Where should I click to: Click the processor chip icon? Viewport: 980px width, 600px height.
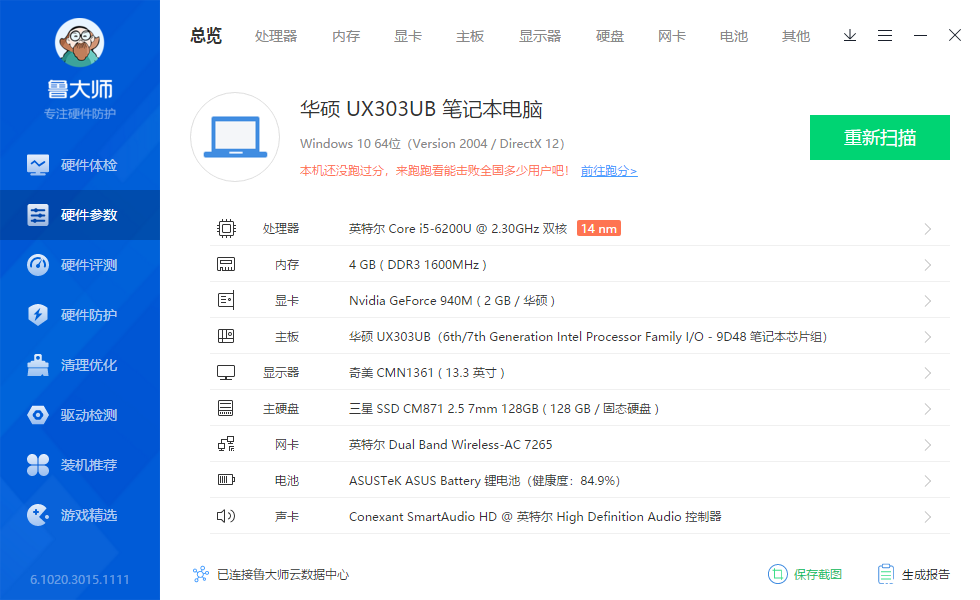[x=226, y=228]
